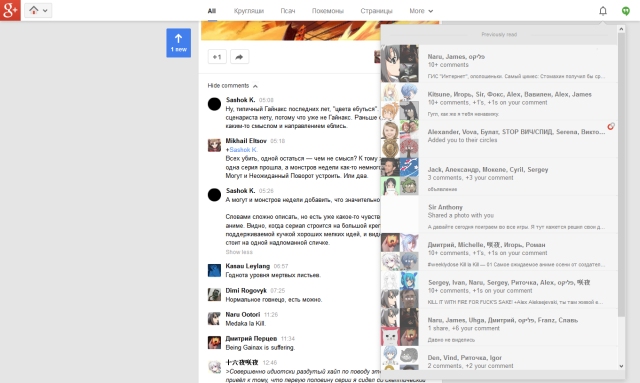
Task: Click the 11:34 timestamp on Перцев's comment
Action: pyautogui.click(x=288, y=339)
